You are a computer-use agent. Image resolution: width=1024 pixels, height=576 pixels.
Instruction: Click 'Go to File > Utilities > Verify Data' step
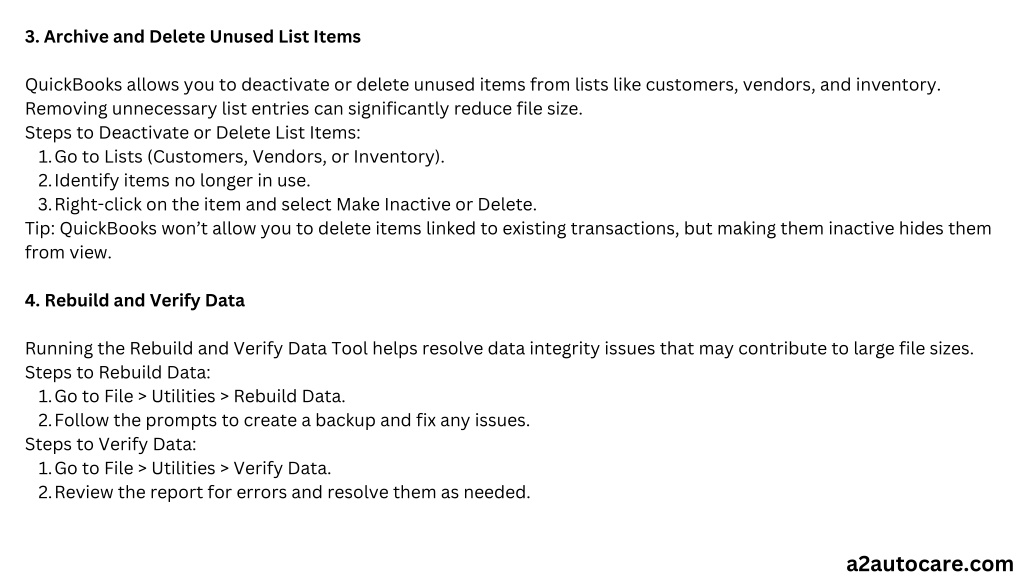(x=193, y=468)
